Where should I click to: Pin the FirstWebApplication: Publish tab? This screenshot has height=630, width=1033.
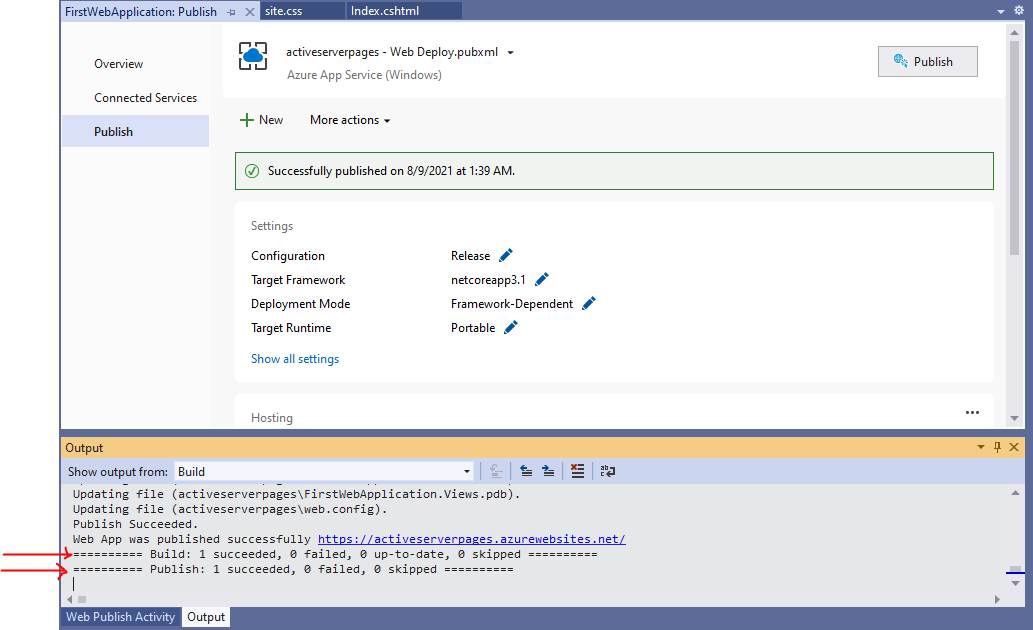[x=231, y=12]
